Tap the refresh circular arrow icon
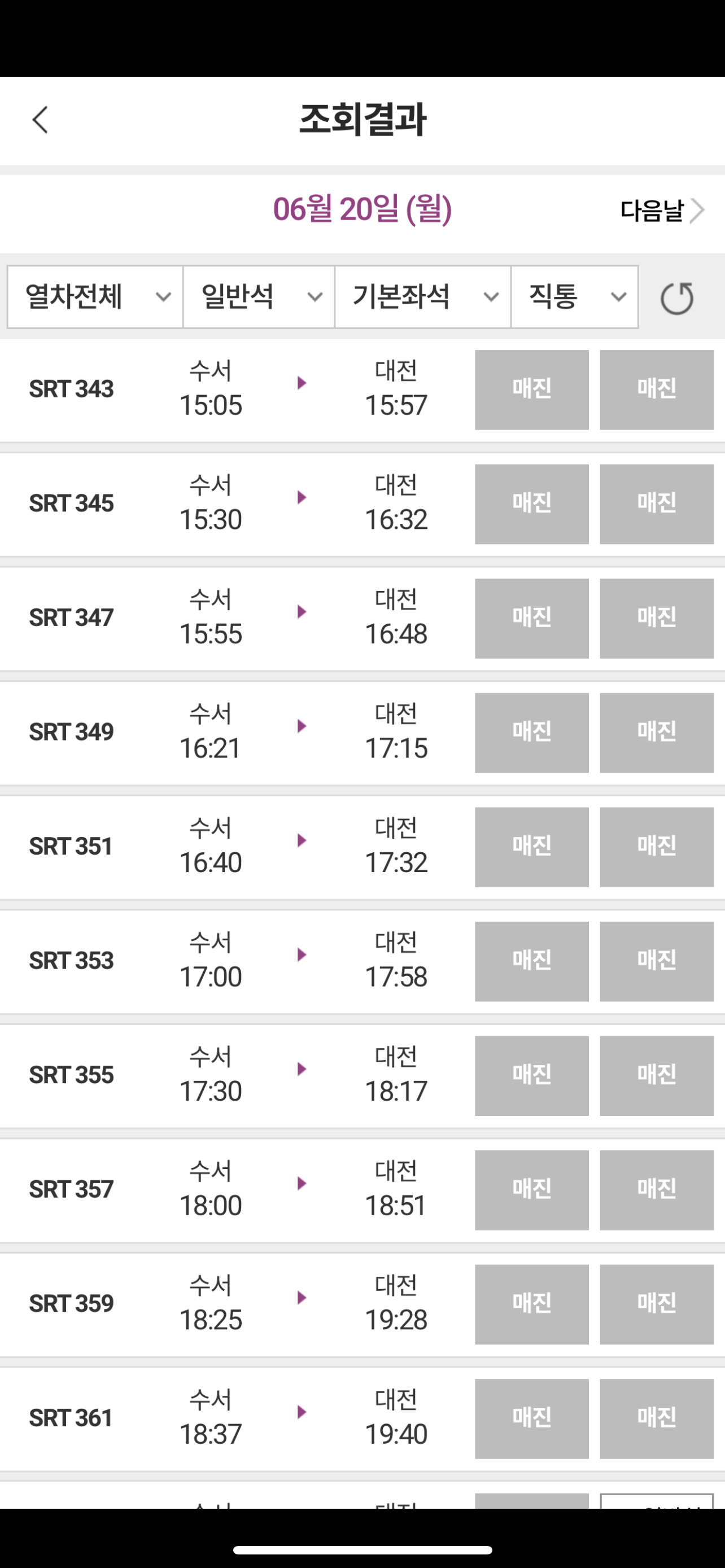Image resolution: width=725 pixels, height=1568 pixels. [x=677, y=297]
